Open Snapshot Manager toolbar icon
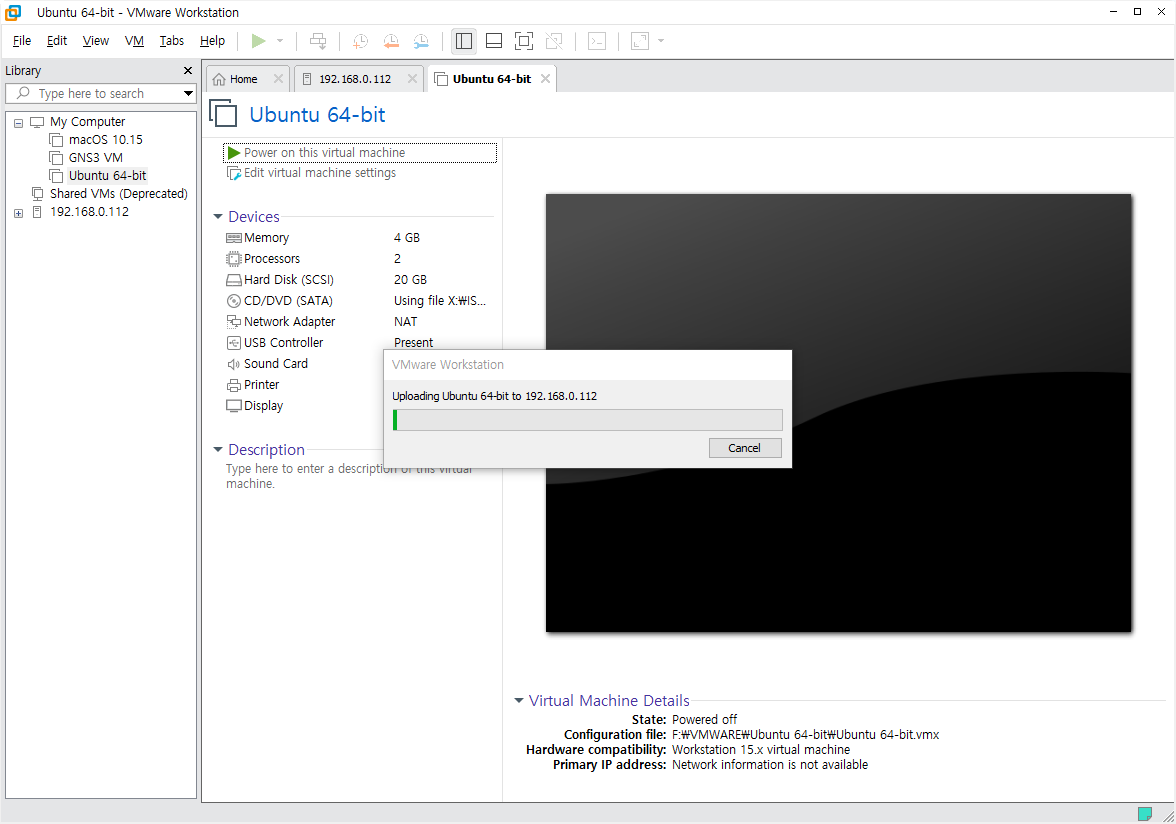Image resolution: width=1176 pixels, height=824 pixels. tap(422, 41)
